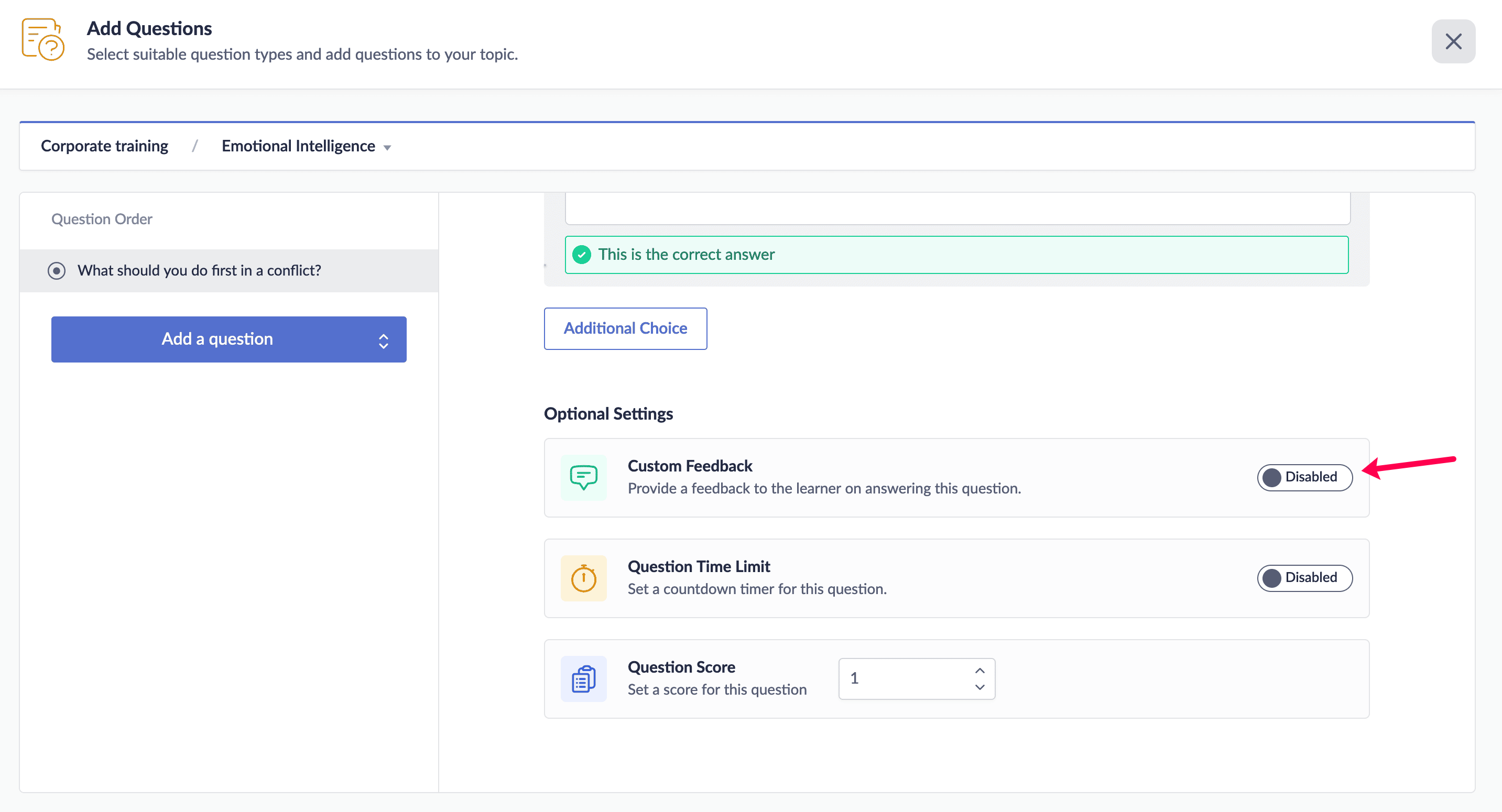Increase question score with up arrow
1502x812 pixels.
(979, 670)
